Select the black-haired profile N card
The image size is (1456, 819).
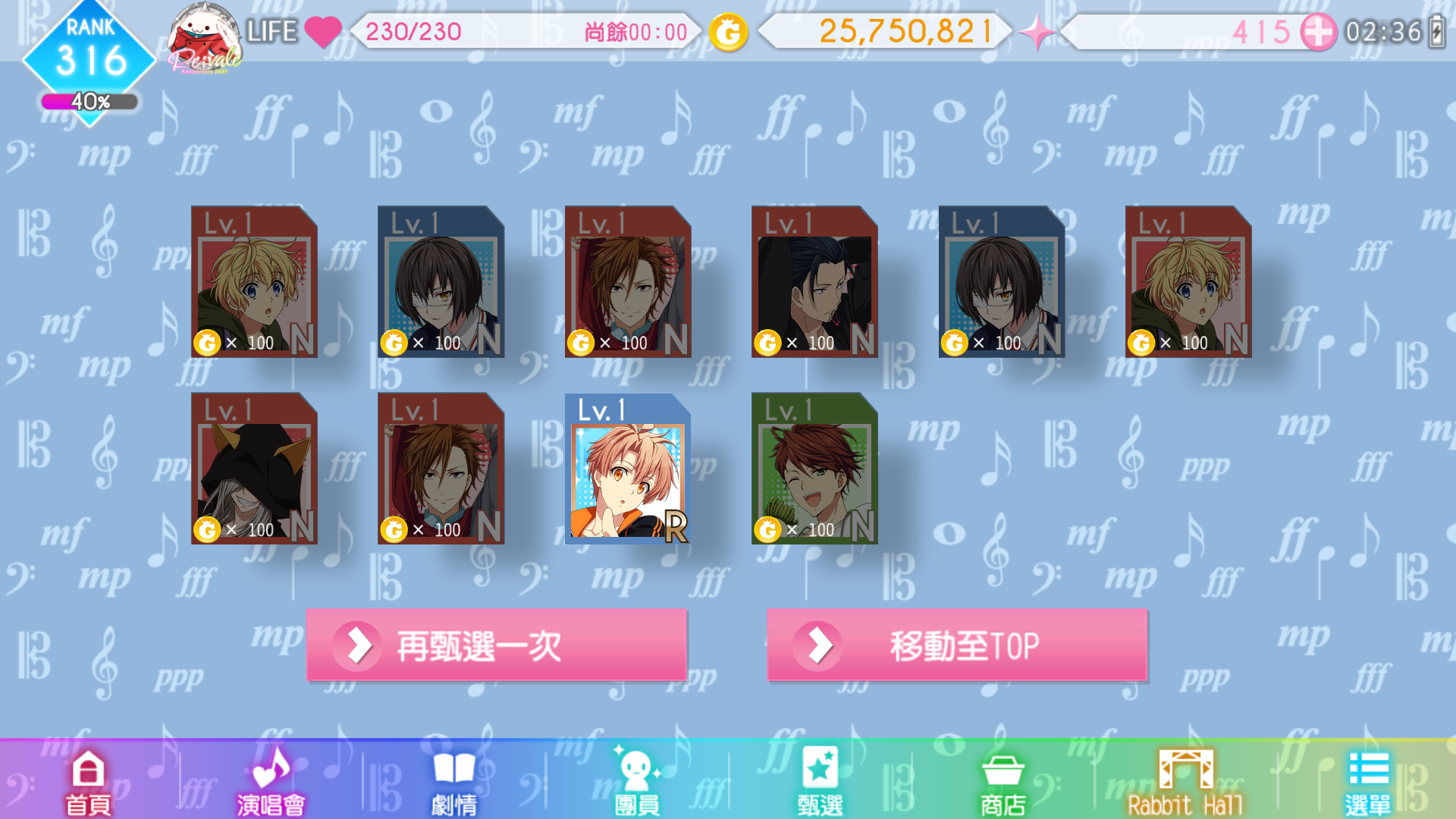click(814, 281)
